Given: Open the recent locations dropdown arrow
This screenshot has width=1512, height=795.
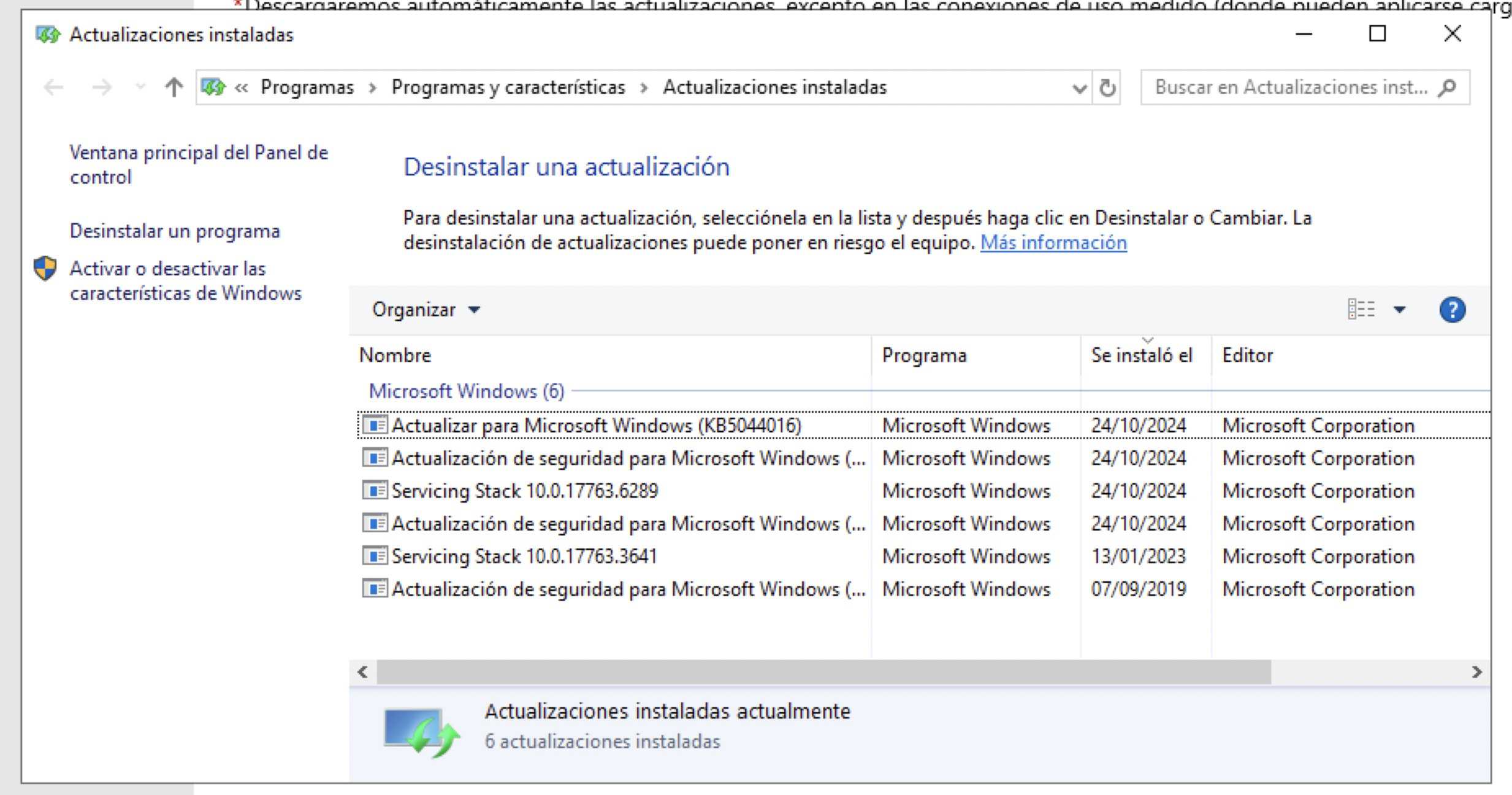Looking at the screenshot, I should click(x=140, y=87).
